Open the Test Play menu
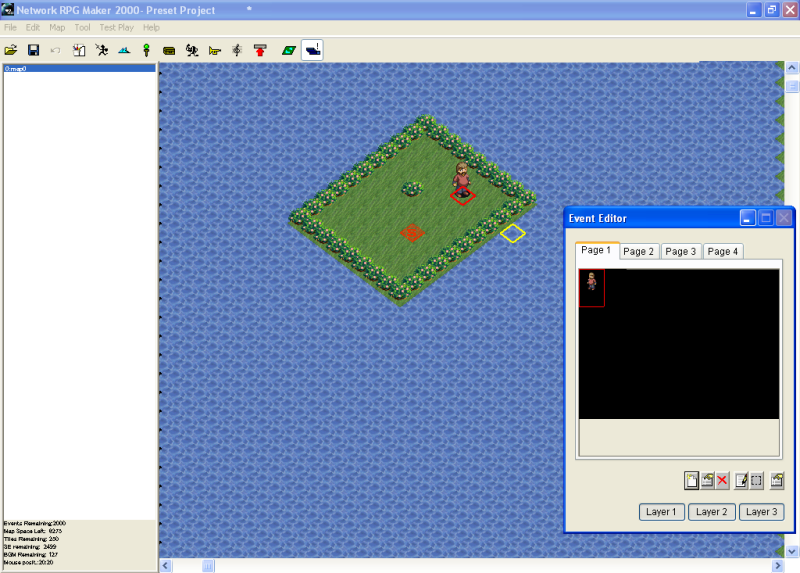This screenshot has width=800, height=573. pos(116,27)
